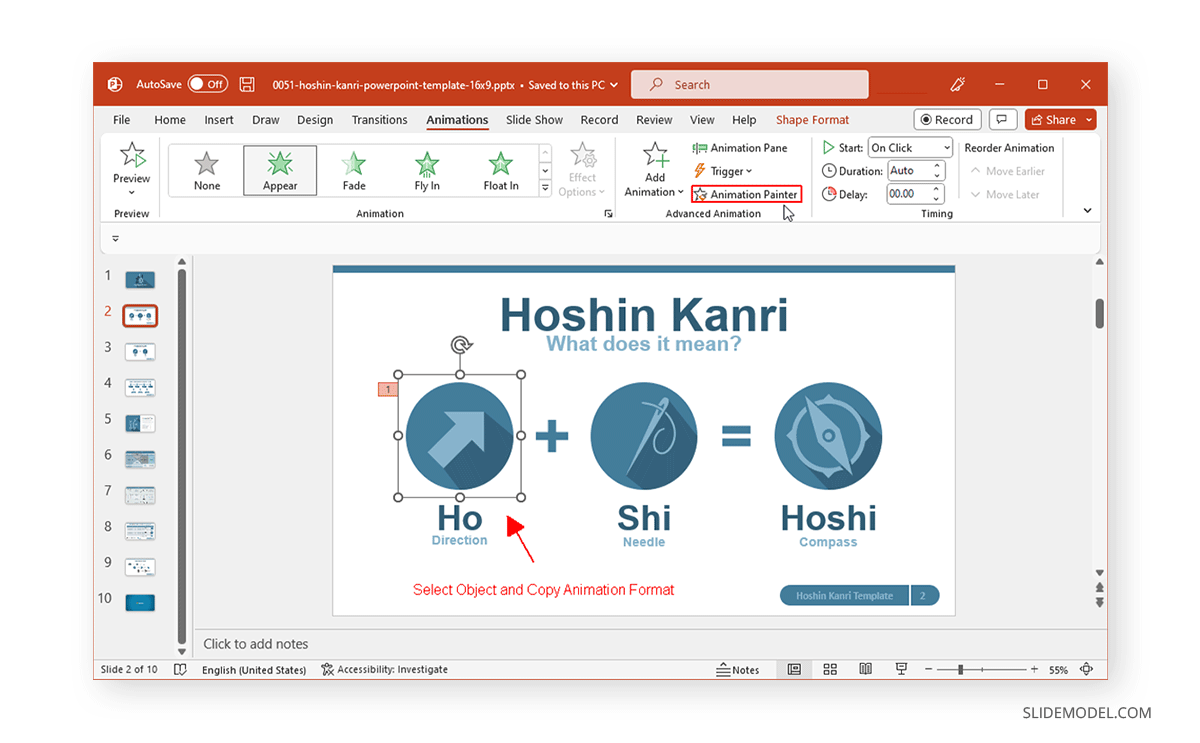Open the Animation Pane
Screen dimensions: 1200x743
coord(740,147)
